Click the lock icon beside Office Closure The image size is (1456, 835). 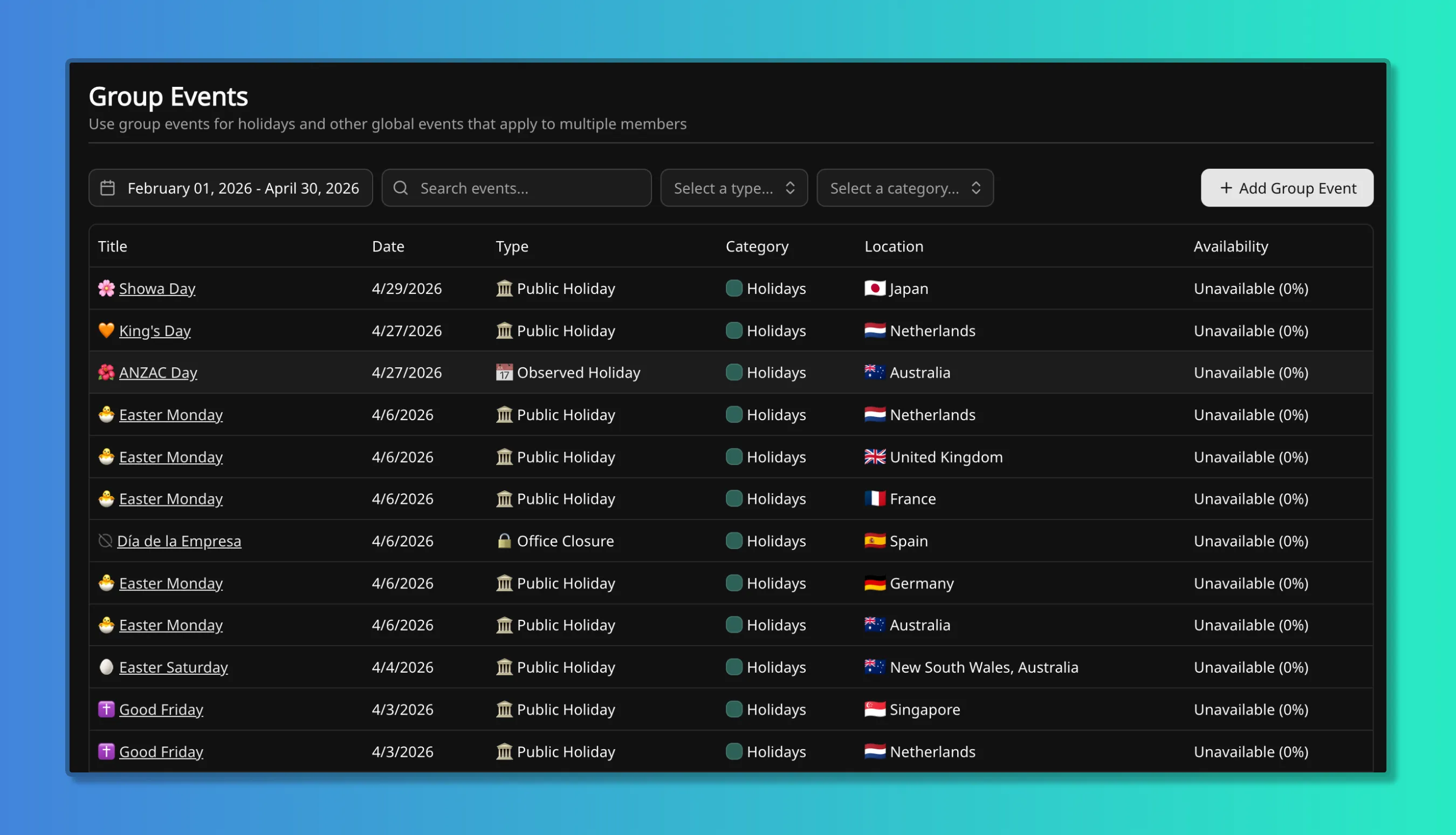(x=504, y=541)
